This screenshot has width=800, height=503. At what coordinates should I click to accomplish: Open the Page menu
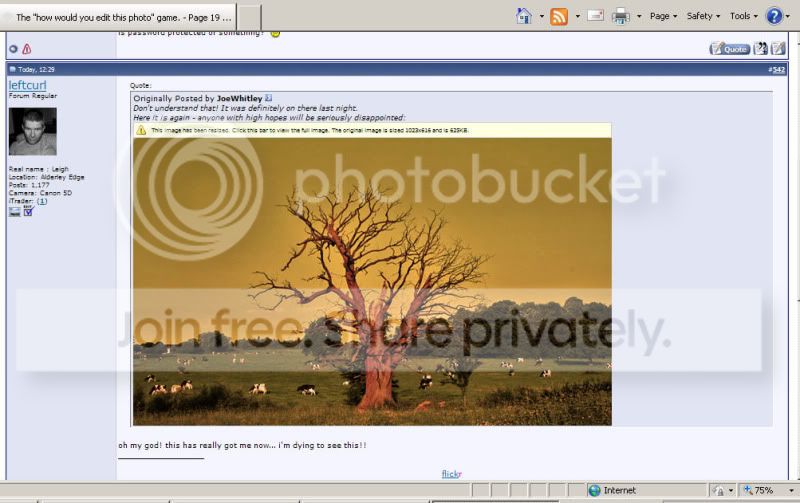[x=663, y=16]
